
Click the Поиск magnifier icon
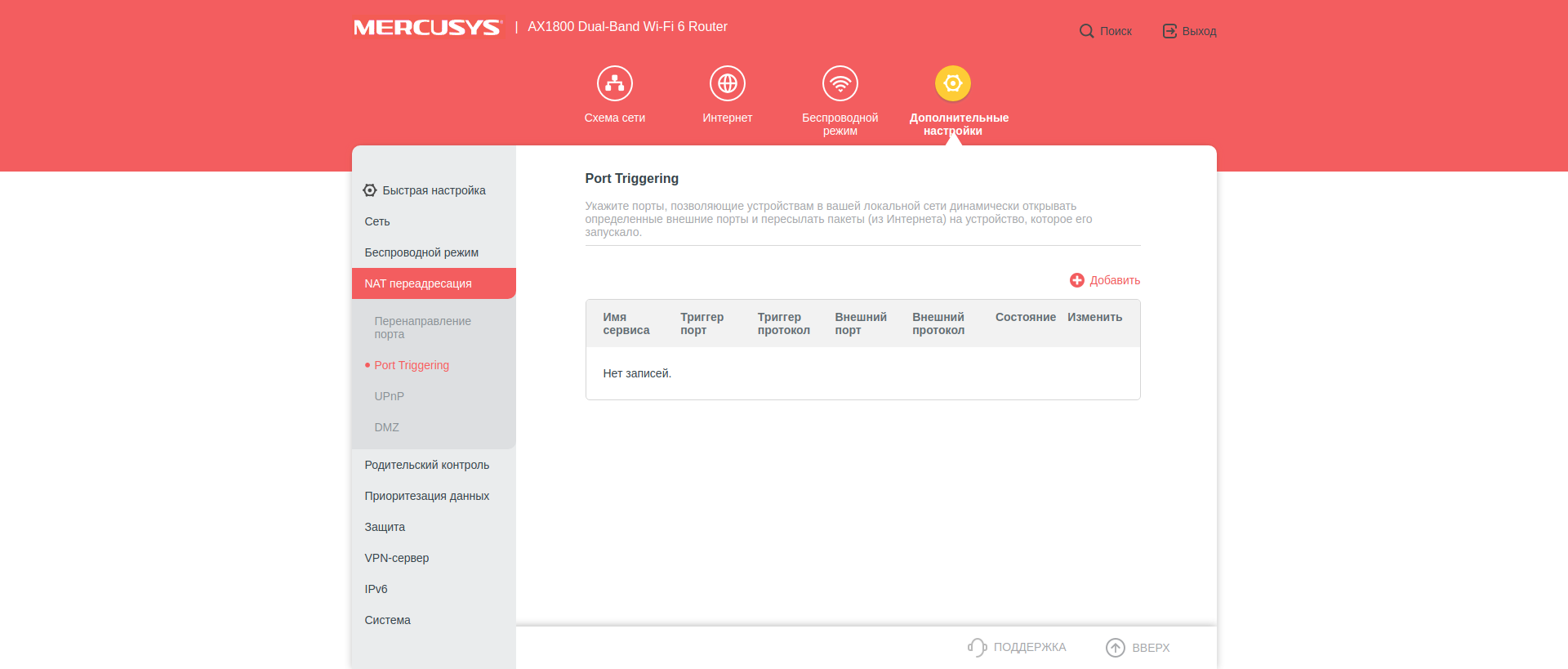(1086, 31)
